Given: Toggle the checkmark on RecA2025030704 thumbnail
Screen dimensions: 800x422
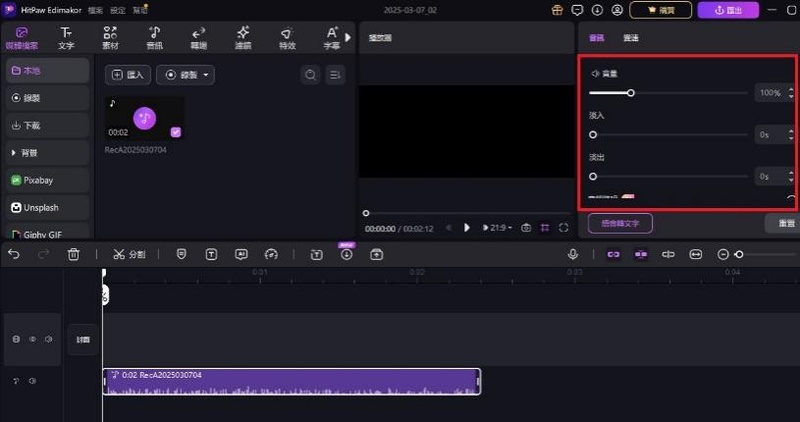Looking at the screenshot, I should click(176, 132).
